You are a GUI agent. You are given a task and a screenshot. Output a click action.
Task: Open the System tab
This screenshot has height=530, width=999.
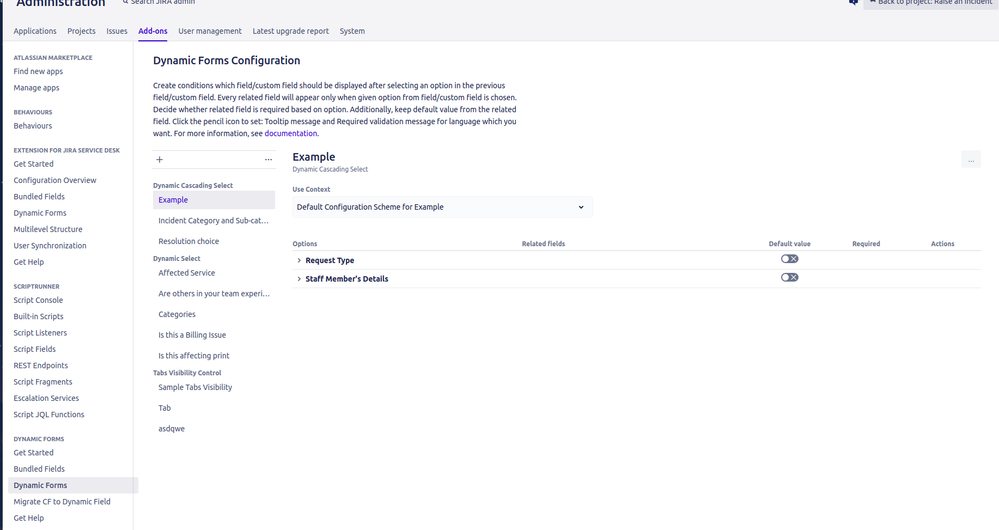(352, 31)
